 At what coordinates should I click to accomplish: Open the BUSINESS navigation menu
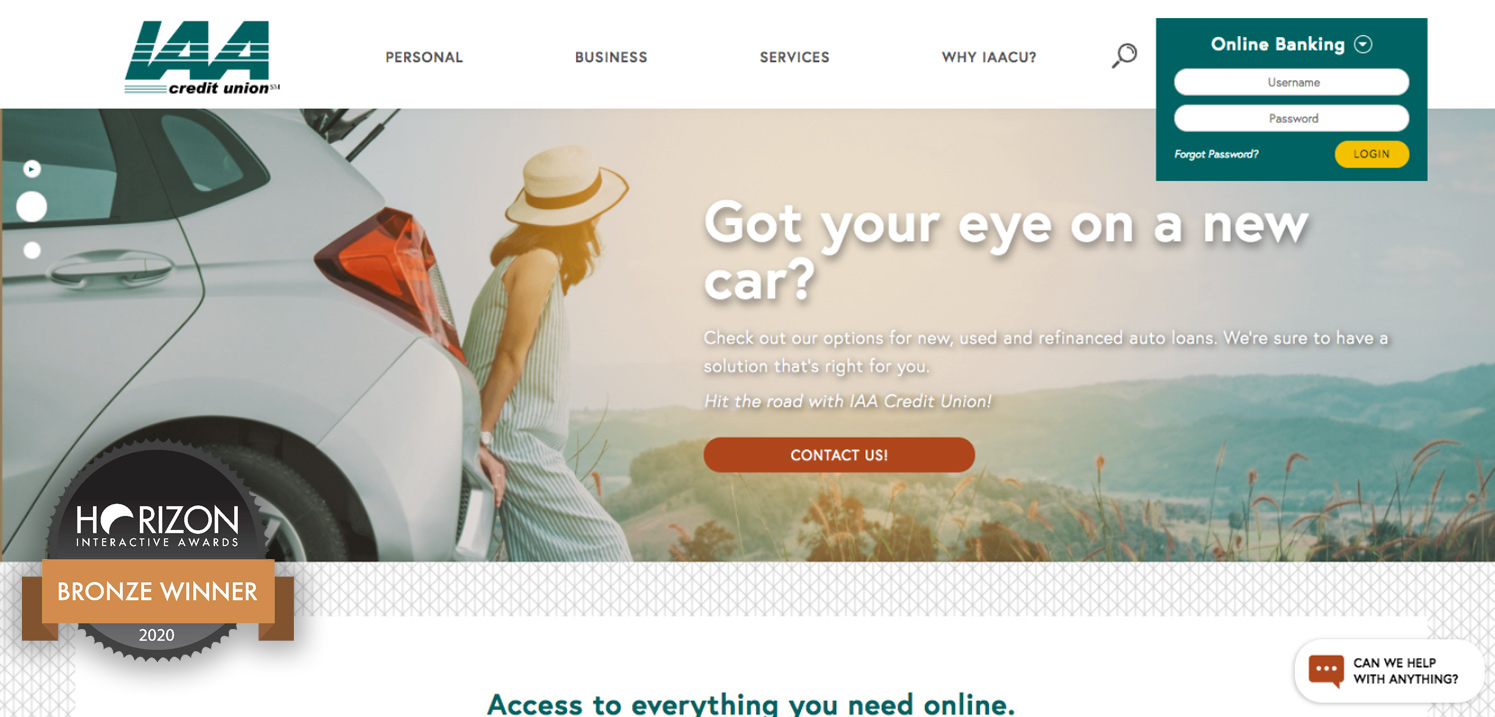coord(611,58)
